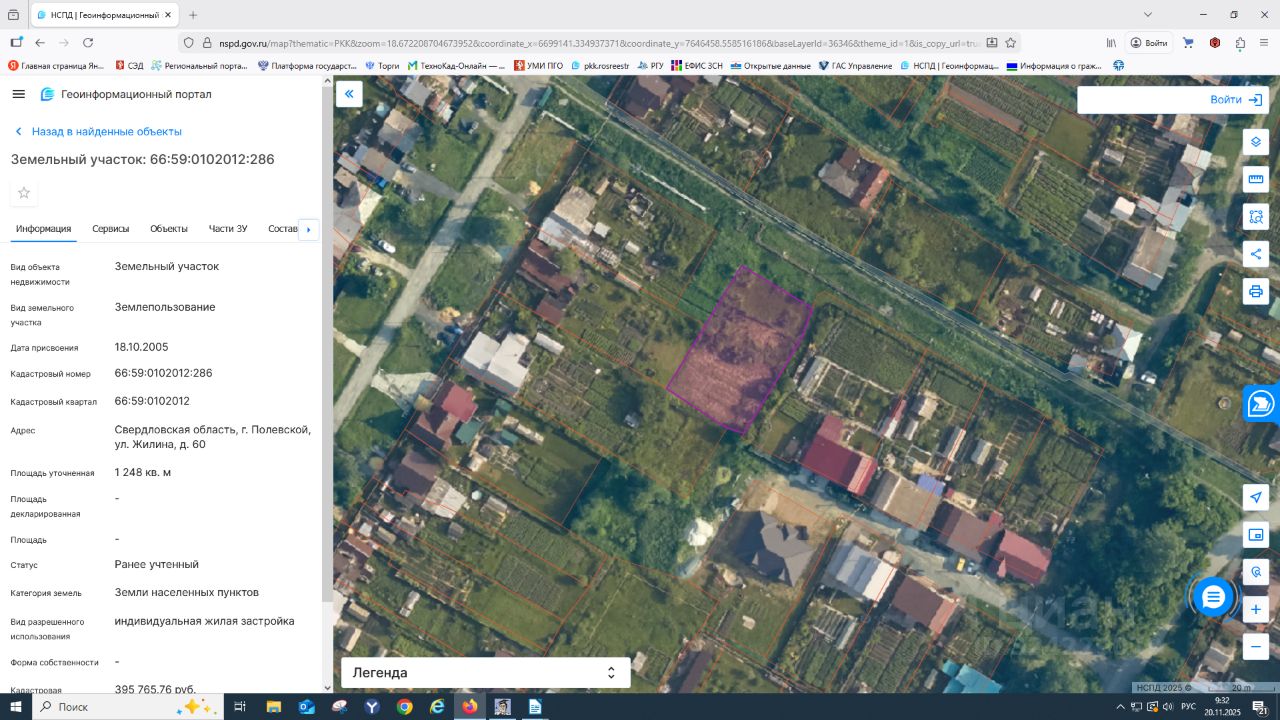Viewport: 1280px width, 720px height.
Task: Go back to previous page in browser
Action: point(40,43)
